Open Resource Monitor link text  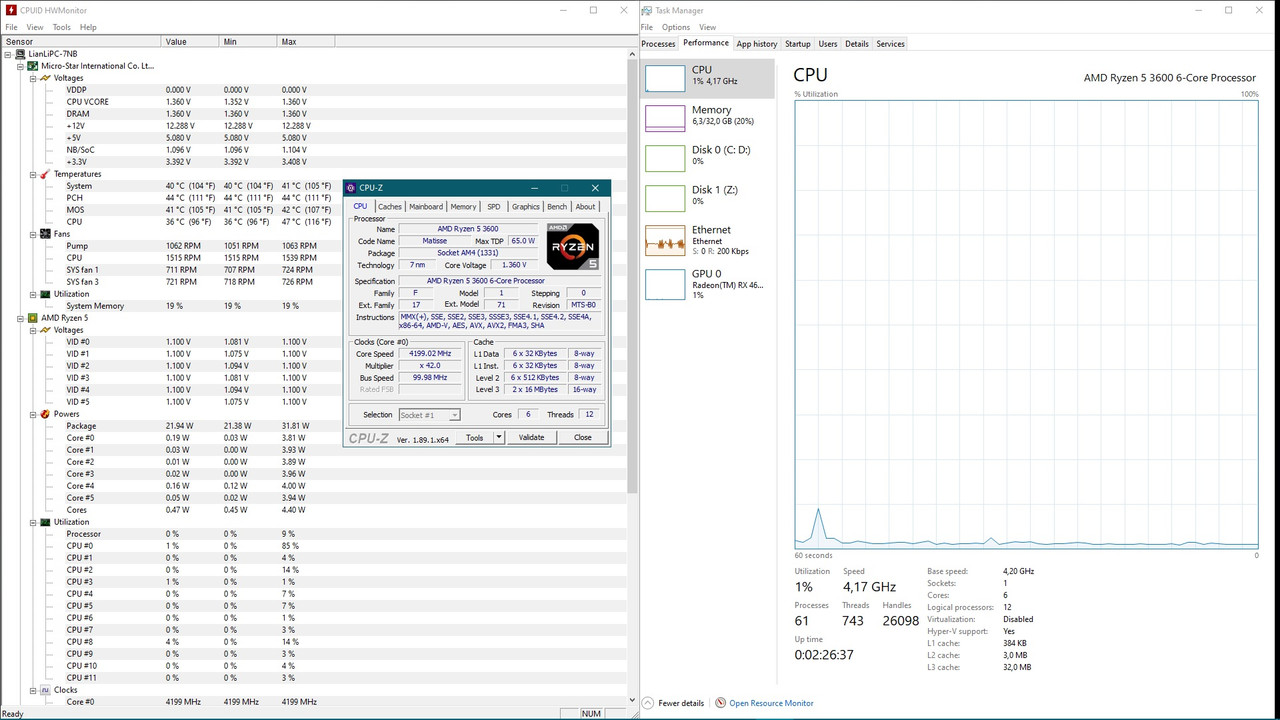(x=771, y=703)
